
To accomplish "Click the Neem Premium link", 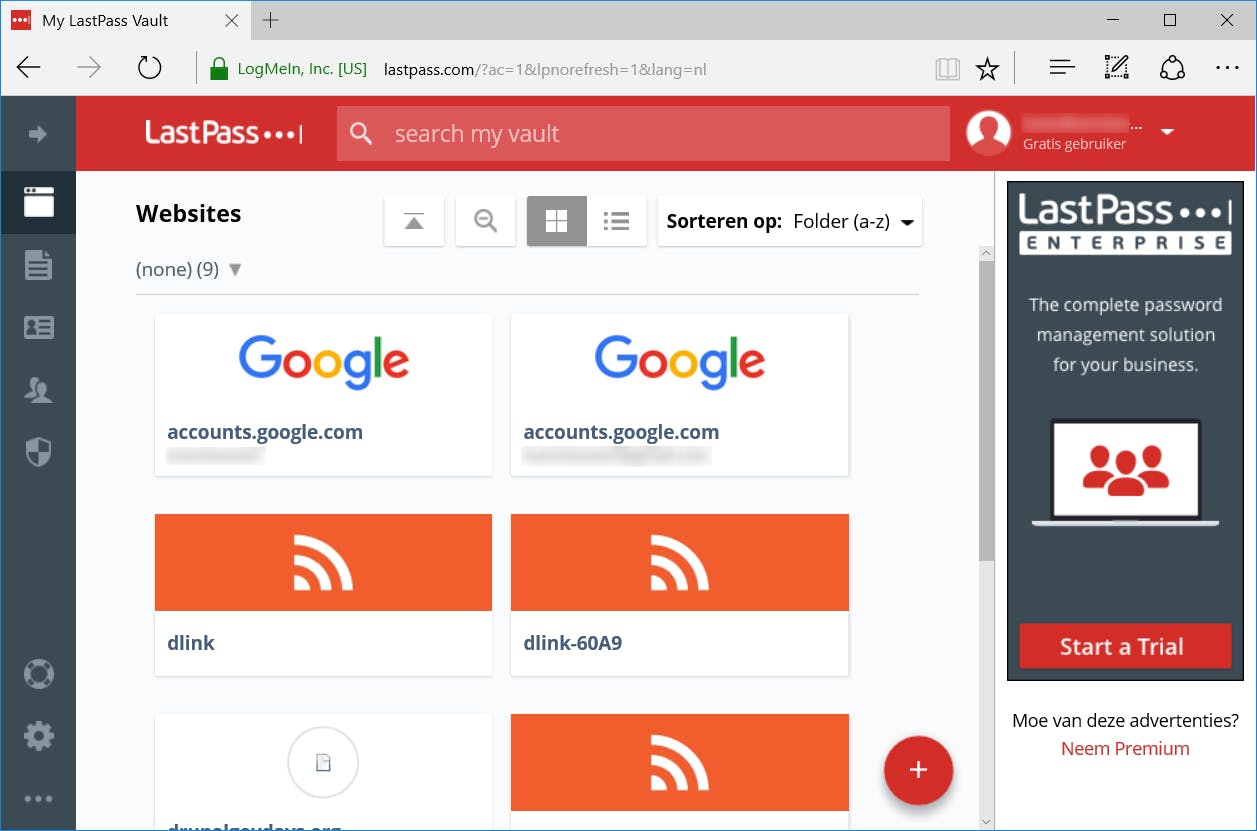I will [x=1125, y=749].
